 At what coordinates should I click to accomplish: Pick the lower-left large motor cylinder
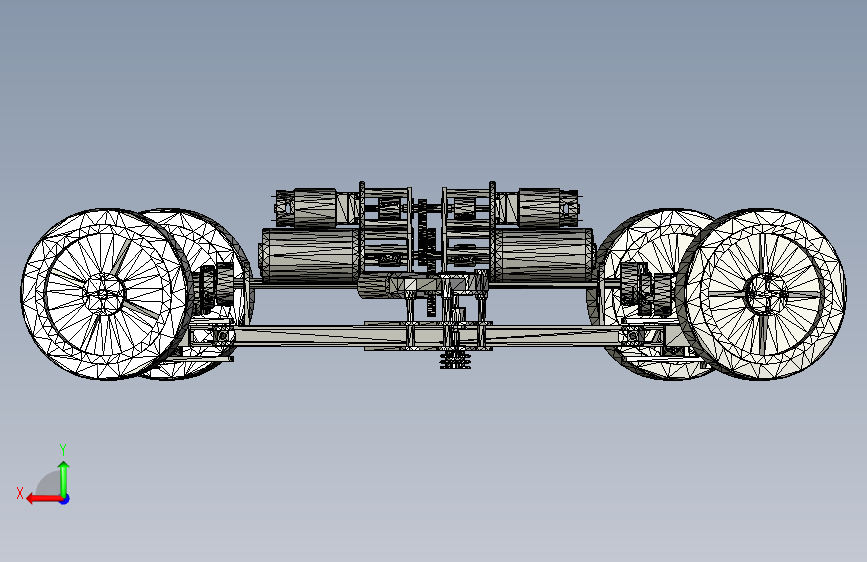click(311, 255)
